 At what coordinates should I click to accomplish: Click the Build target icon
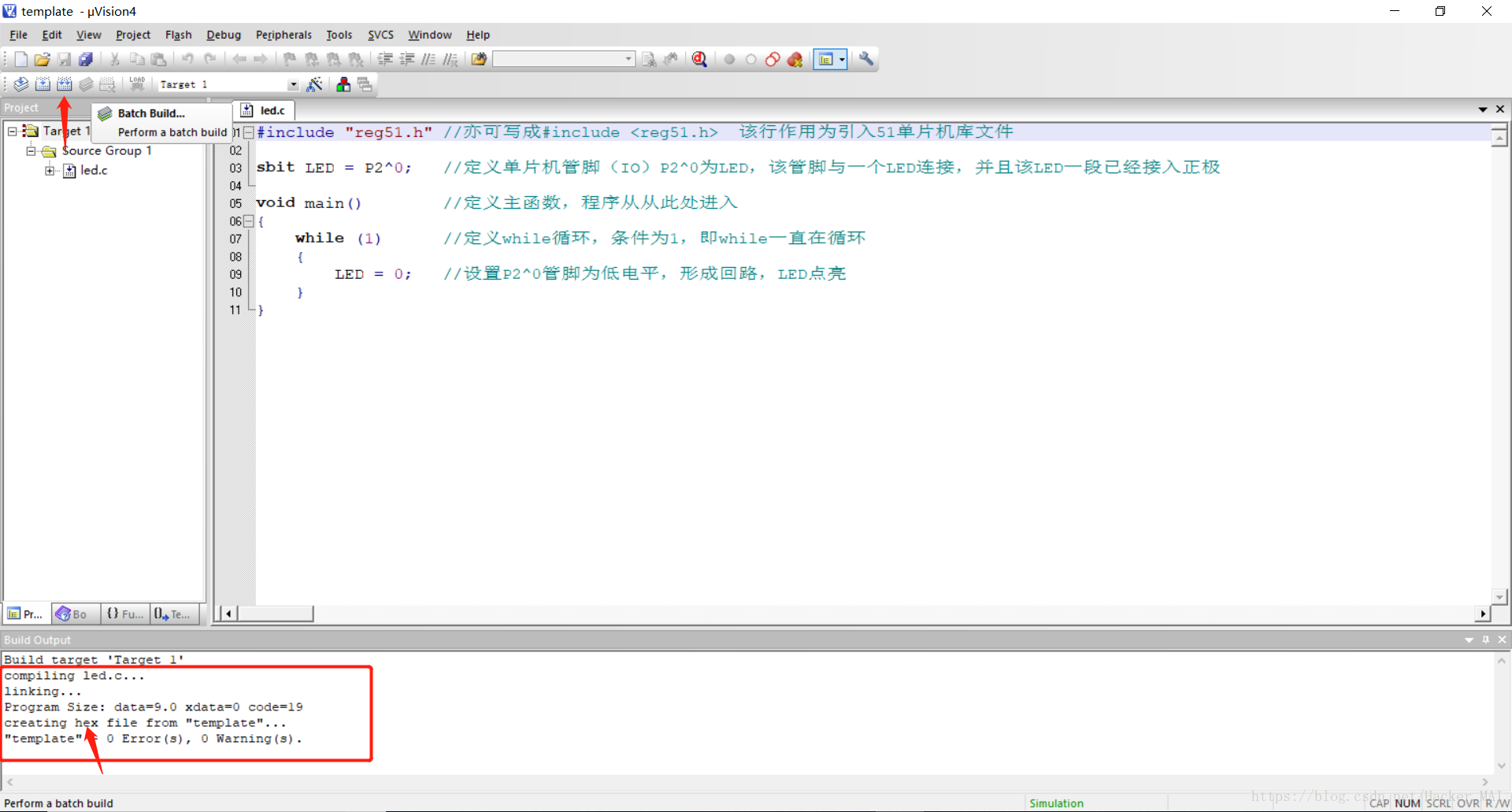(x=43, y=84)
